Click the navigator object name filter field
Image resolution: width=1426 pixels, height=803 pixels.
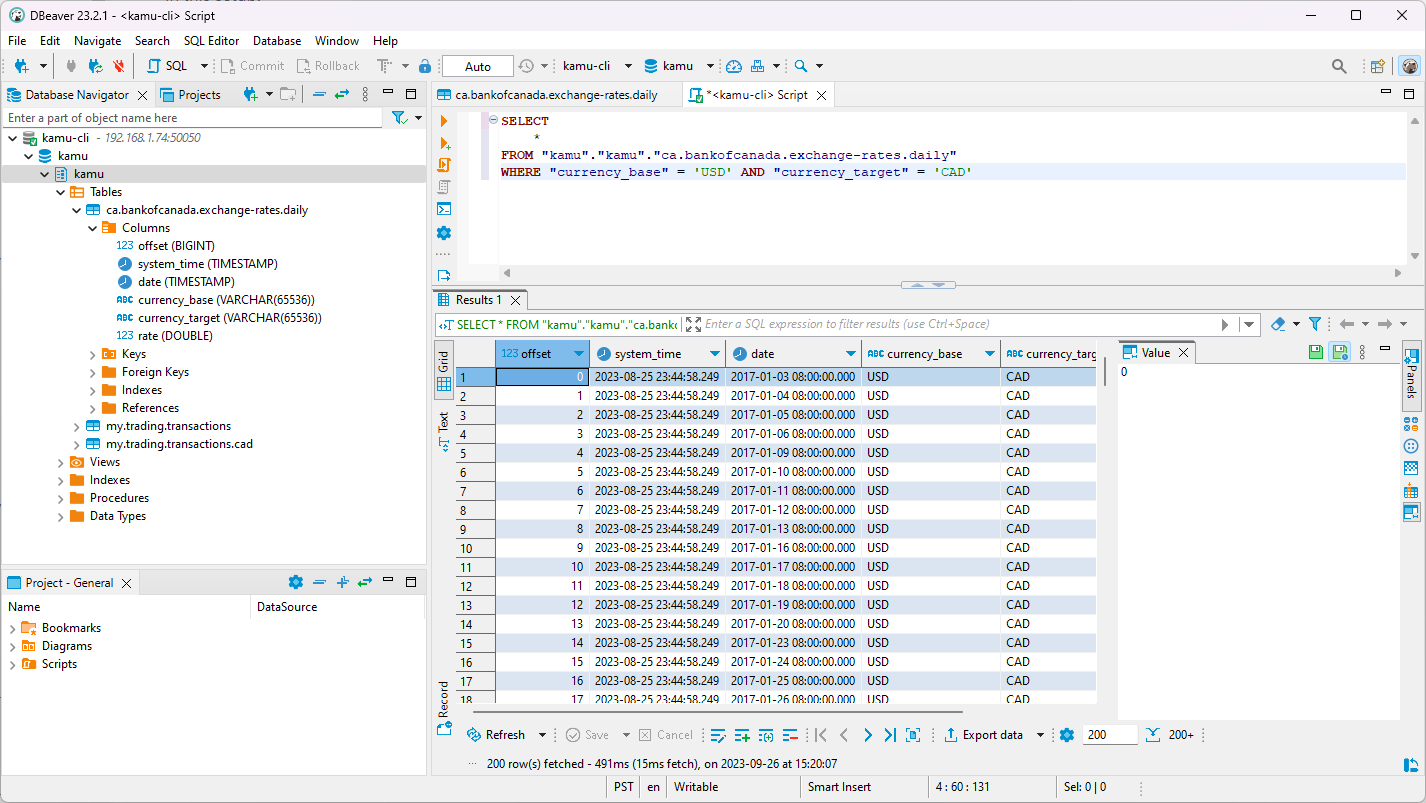[x=192, y=118]
